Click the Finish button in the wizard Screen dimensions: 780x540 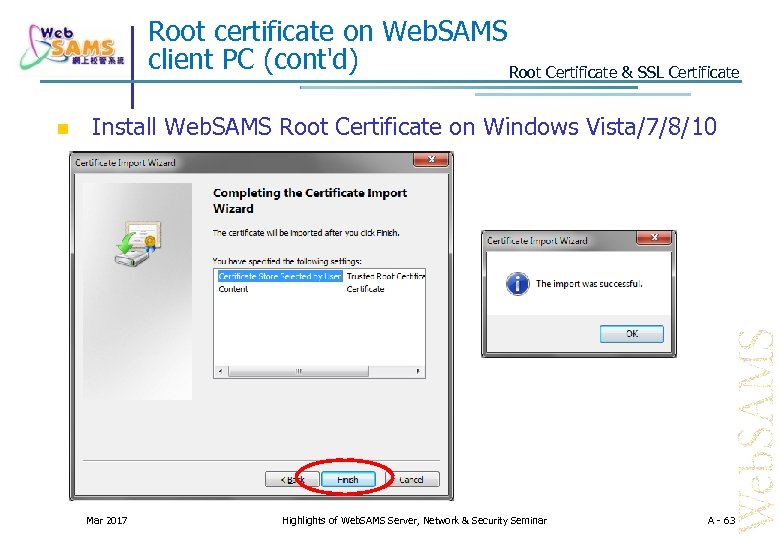point(348,479)
